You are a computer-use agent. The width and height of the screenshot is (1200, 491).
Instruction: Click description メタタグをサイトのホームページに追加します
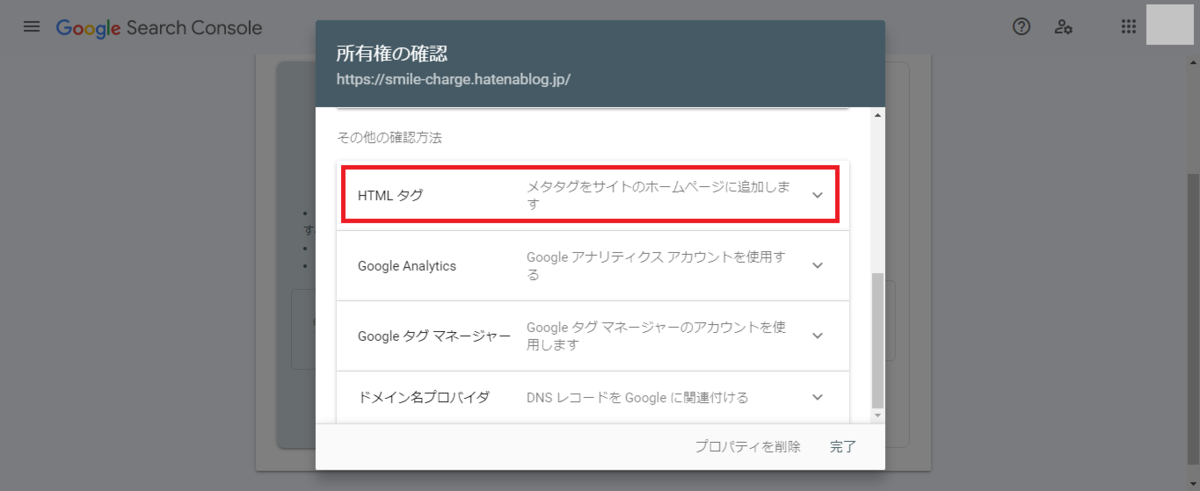(x=659, y=195)
